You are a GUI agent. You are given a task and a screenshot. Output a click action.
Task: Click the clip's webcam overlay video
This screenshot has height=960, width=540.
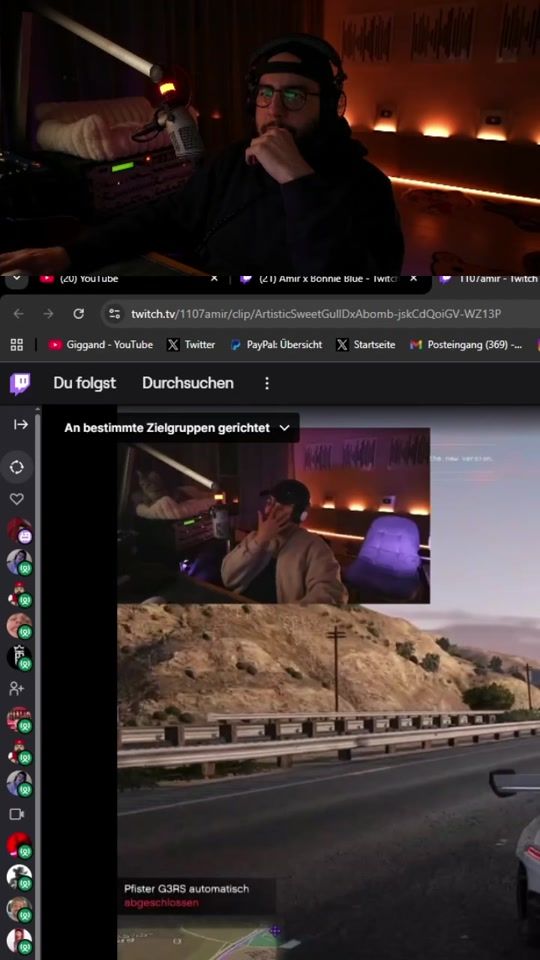pyautogui.click(x=274, y=516)
